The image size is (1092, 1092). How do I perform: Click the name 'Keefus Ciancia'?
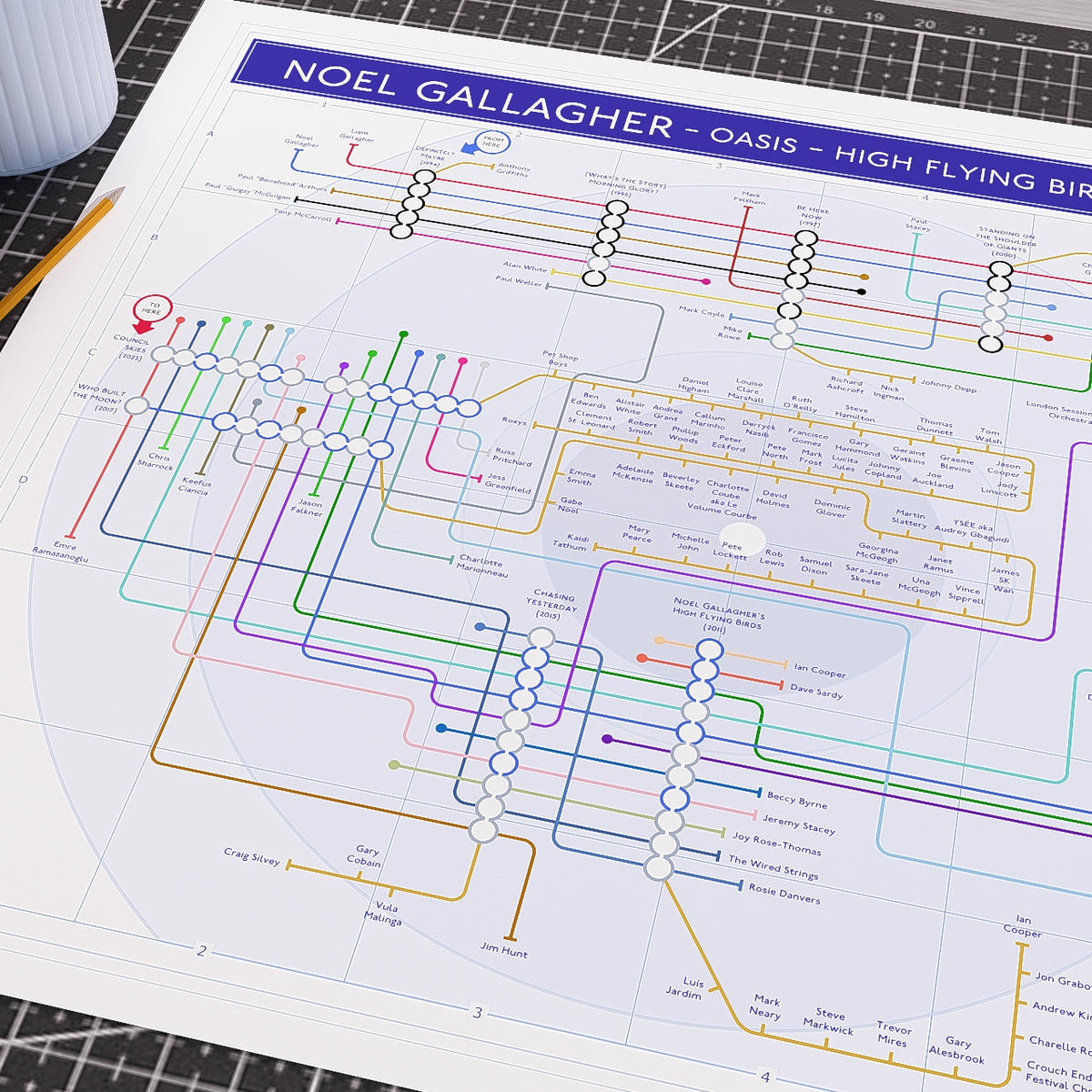[x=195, y=486]
